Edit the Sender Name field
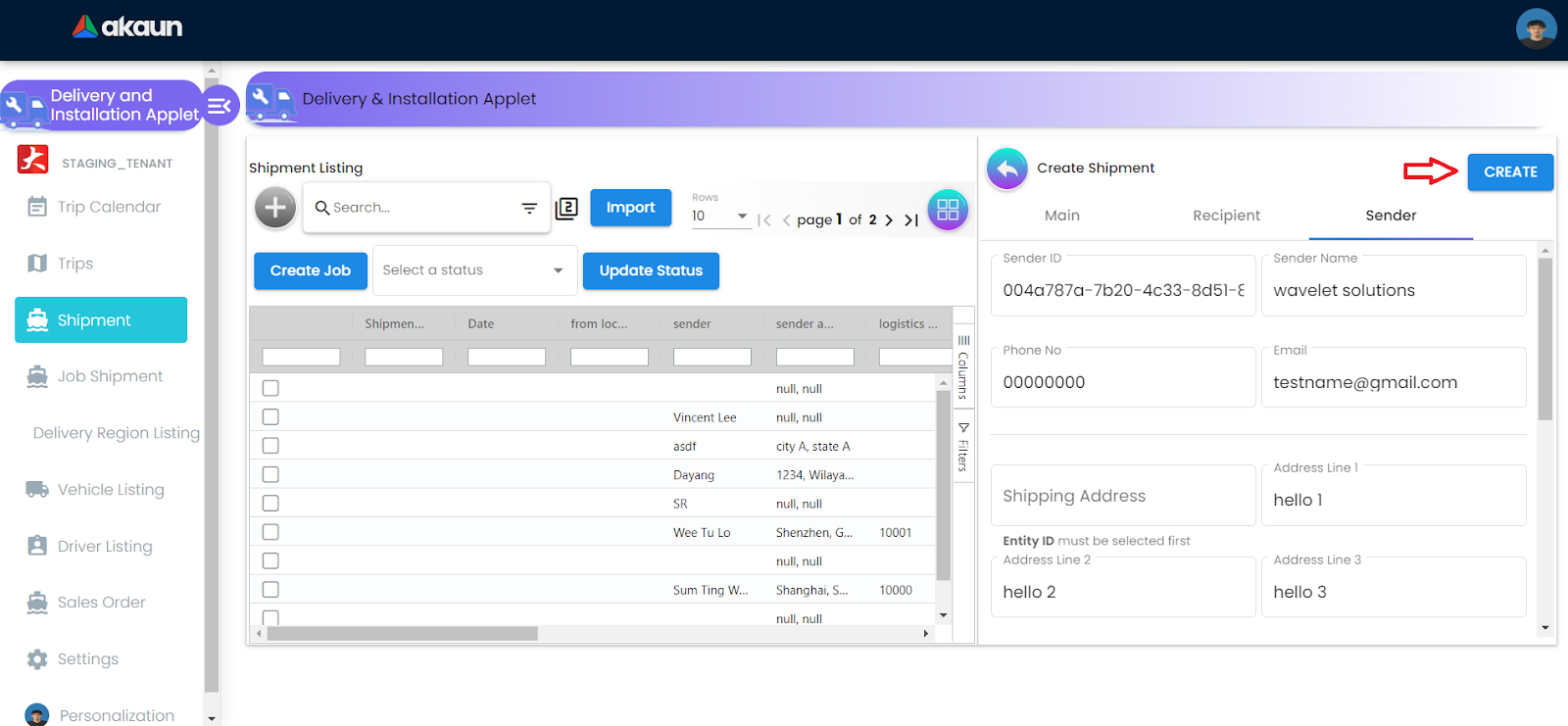The height and width of the screenshot is (726, 1568). pyautogui.click(x=1394, y=286)
